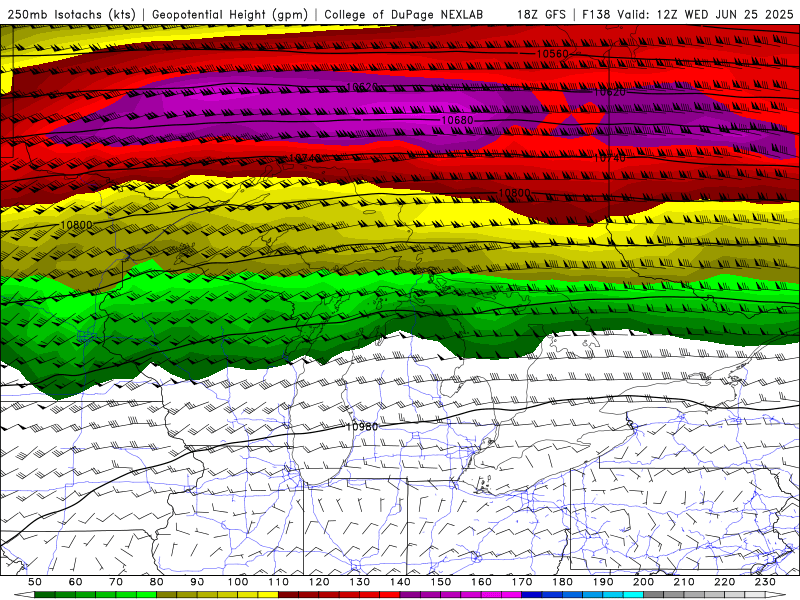Screen dimensions: 800x600
Task: Click the legend value 220
Action: click(724, 582)
